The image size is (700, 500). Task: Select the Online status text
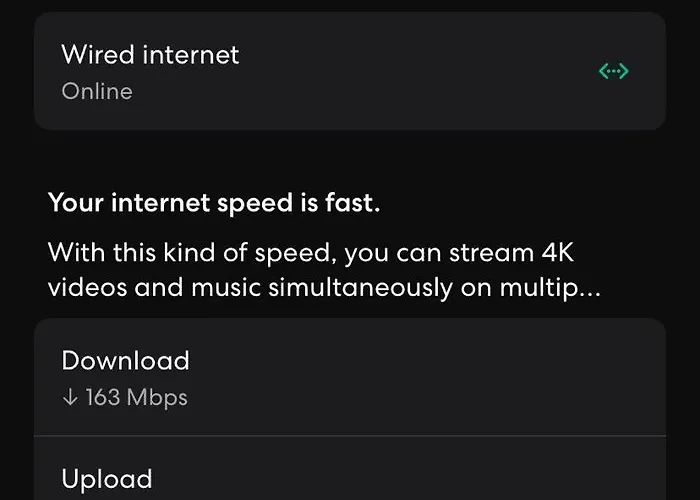point(97,92)
